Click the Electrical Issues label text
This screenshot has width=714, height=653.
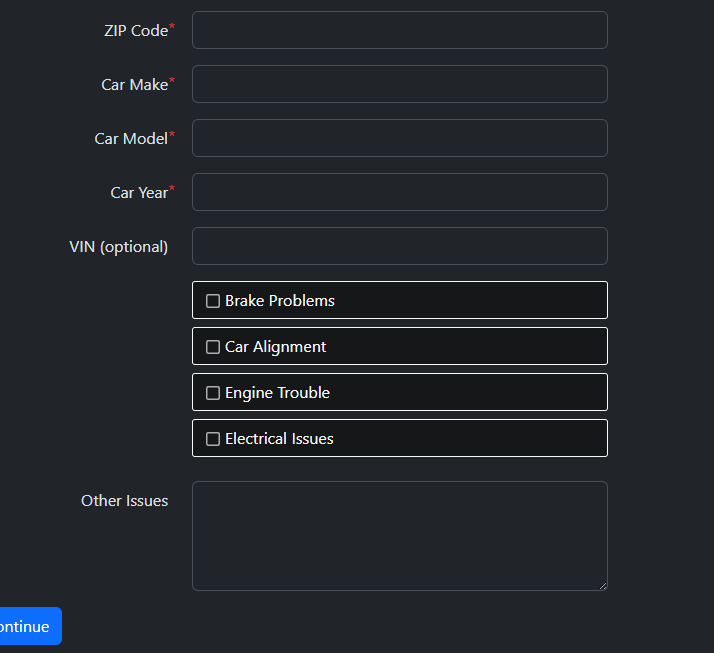[x=279, y=439]
